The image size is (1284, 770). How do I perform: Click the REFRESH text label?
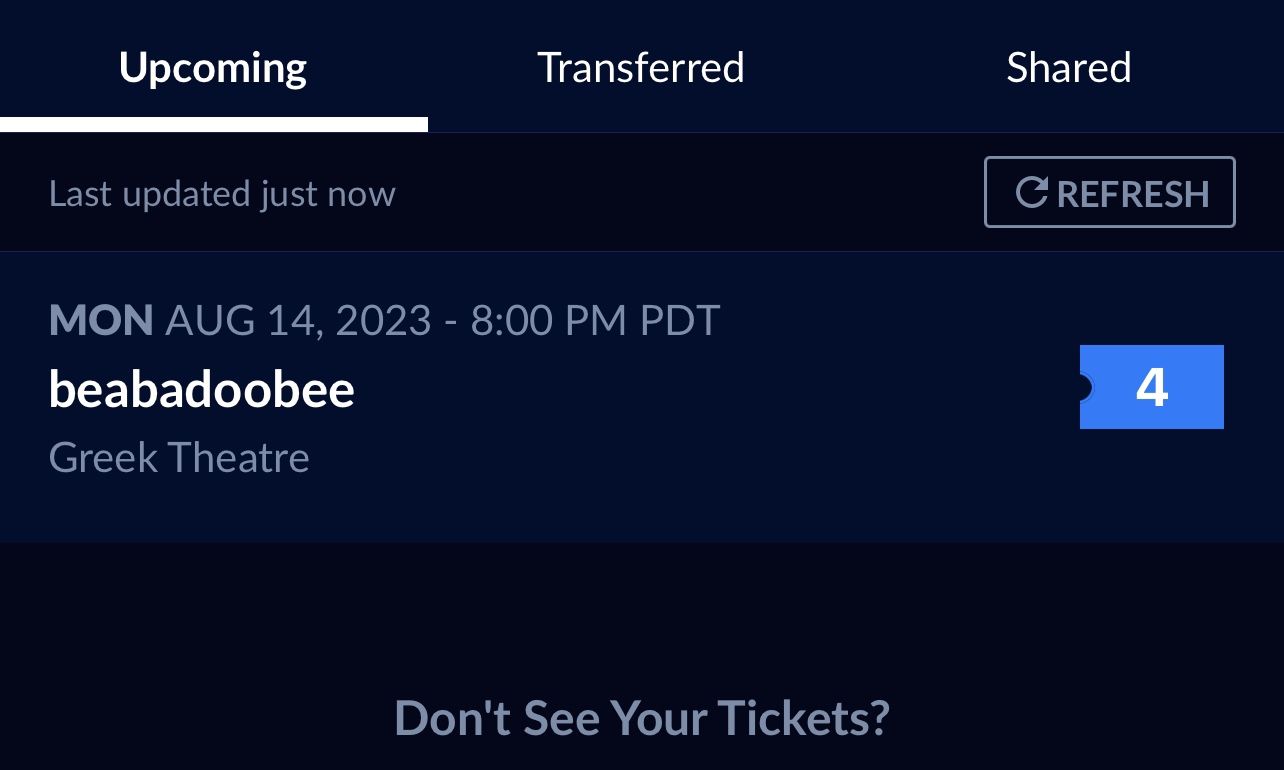tap(1133, 193)
